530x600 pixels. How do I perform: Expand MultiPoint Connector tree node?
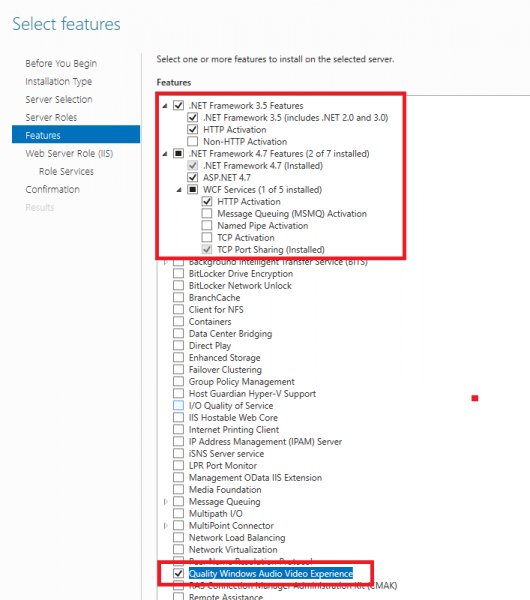tap(165, 526)
